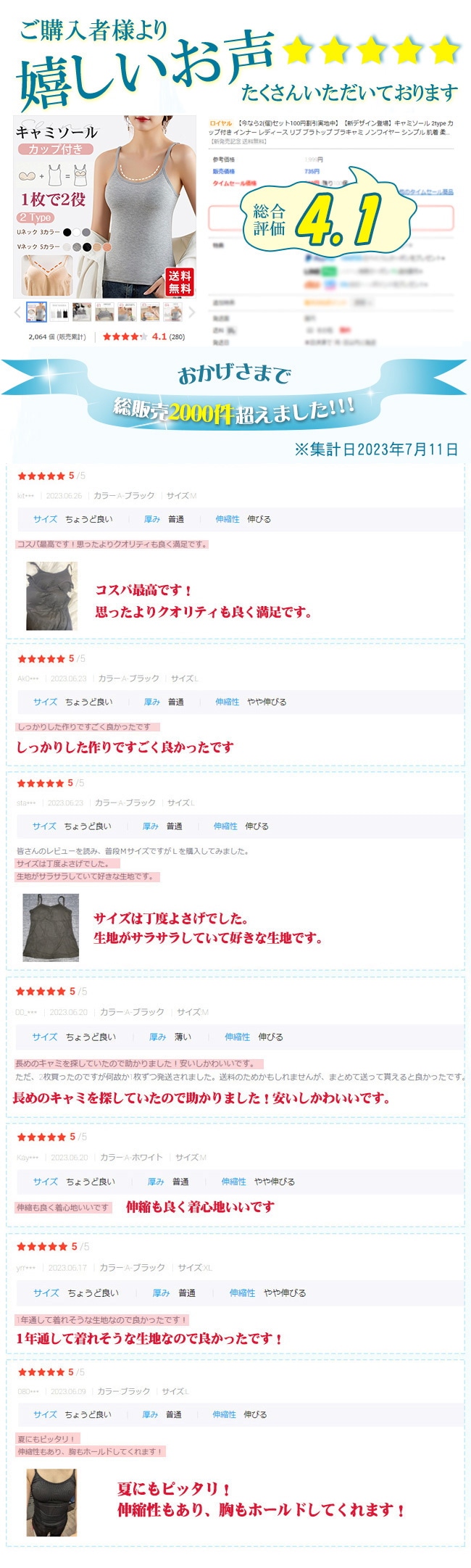Click the five-star rating on XL size review

42,1246
